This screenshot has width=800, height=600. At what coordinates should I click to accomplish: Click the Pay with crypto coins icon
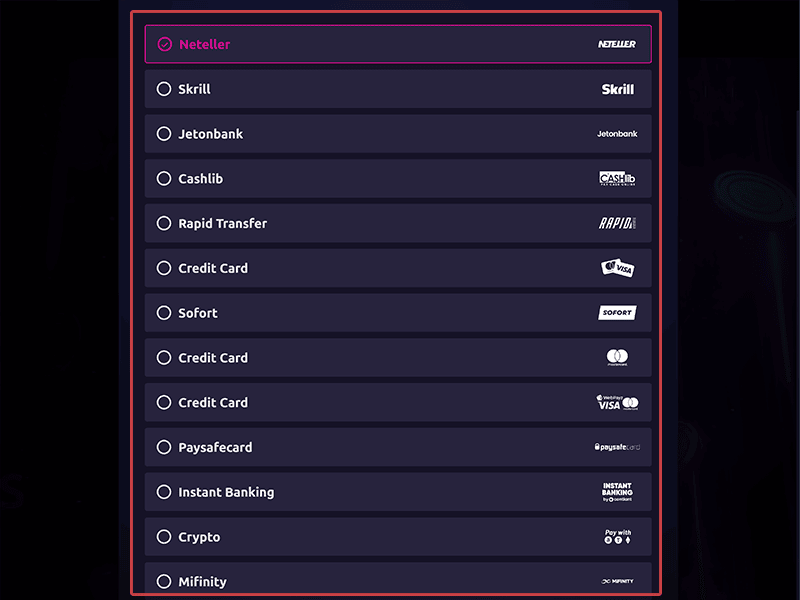pyautogui.click(x=617, y=536)
